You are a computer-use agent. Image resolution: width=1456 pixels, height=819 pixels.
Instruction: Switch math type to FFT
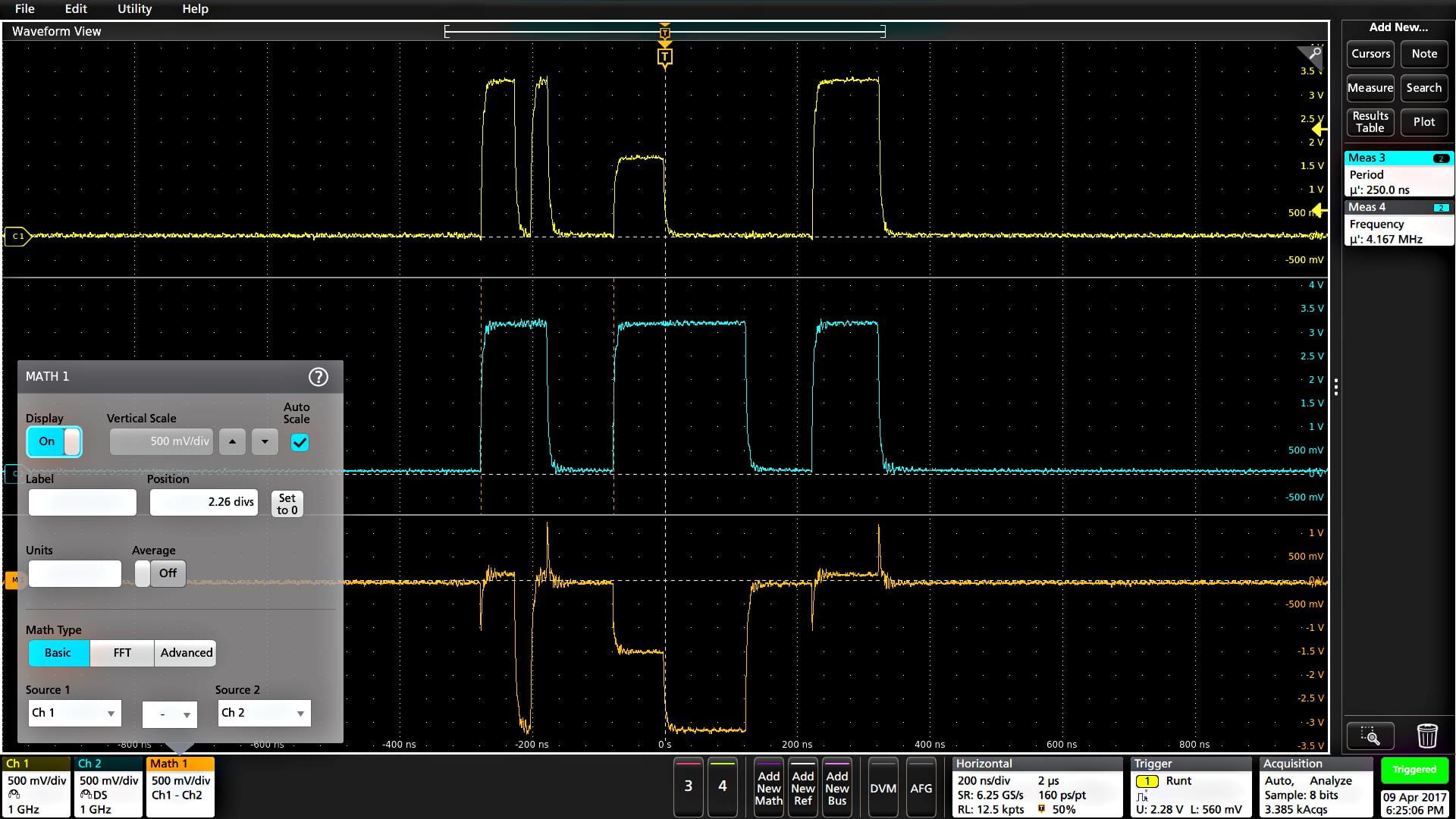[x=122, y=653]
